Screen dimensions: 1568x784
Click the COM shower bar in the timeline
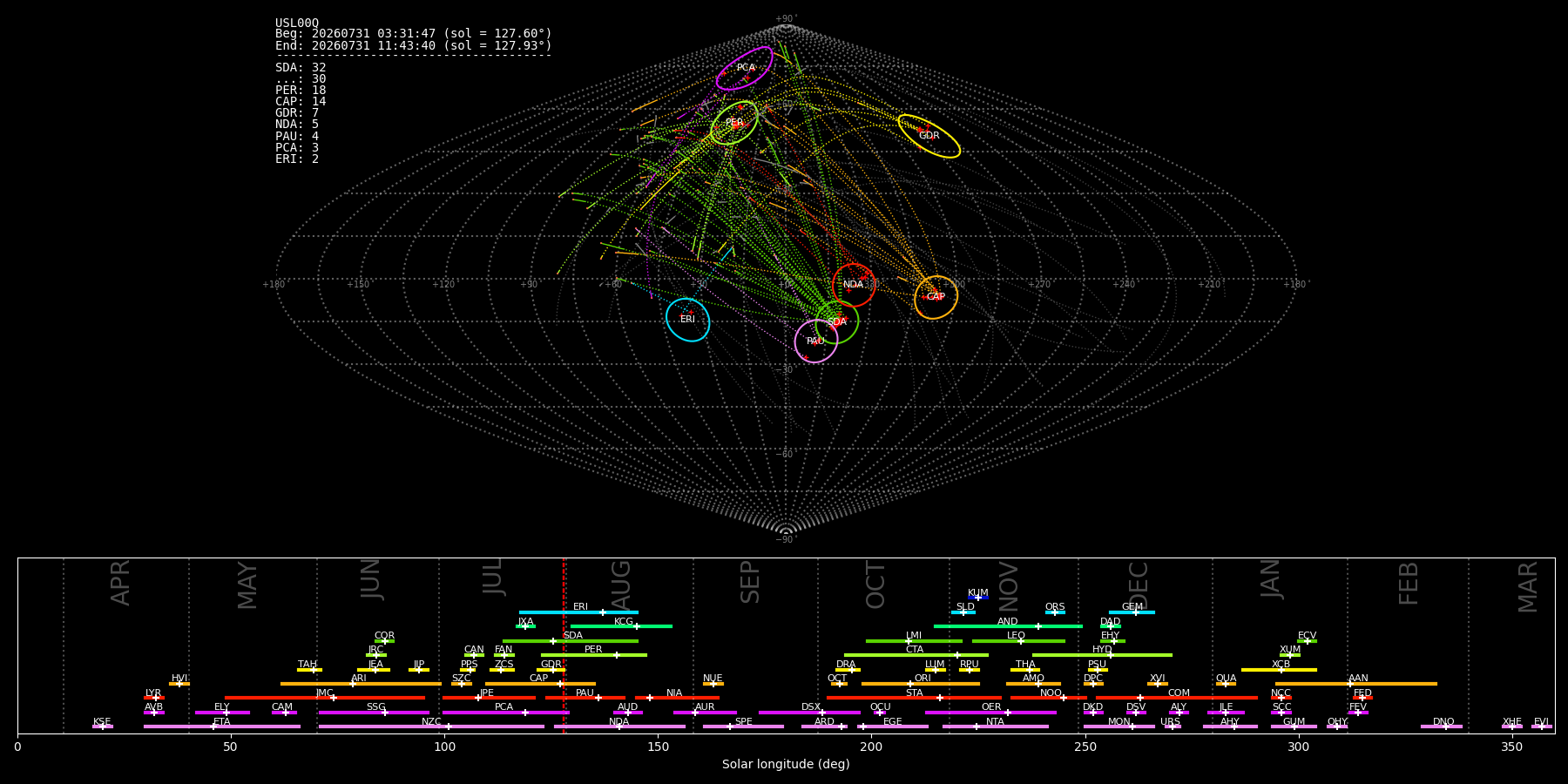coord(1177,698)
